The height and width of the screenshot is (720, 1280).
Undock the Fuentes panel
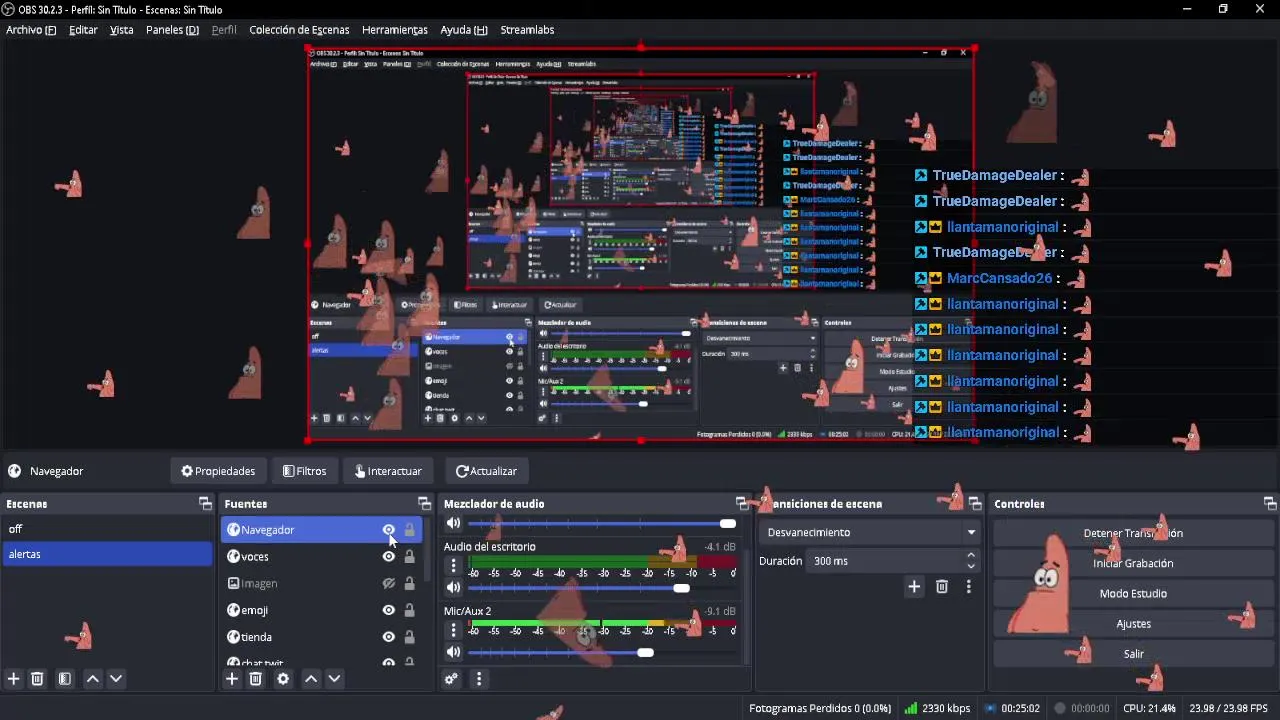424,503
